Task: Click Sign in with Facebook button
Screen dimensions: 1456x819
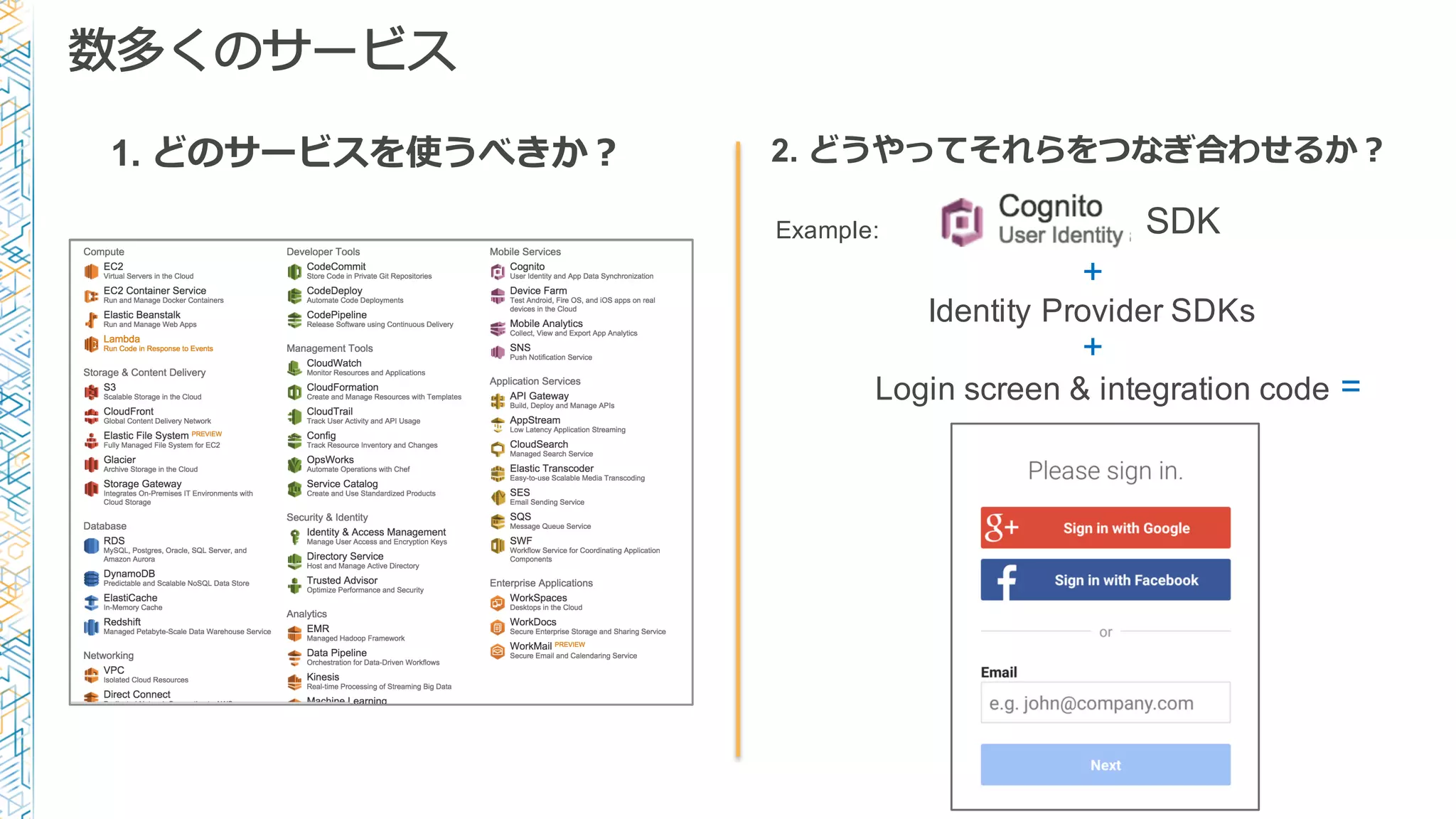Action: click(x=1106, y=579)
